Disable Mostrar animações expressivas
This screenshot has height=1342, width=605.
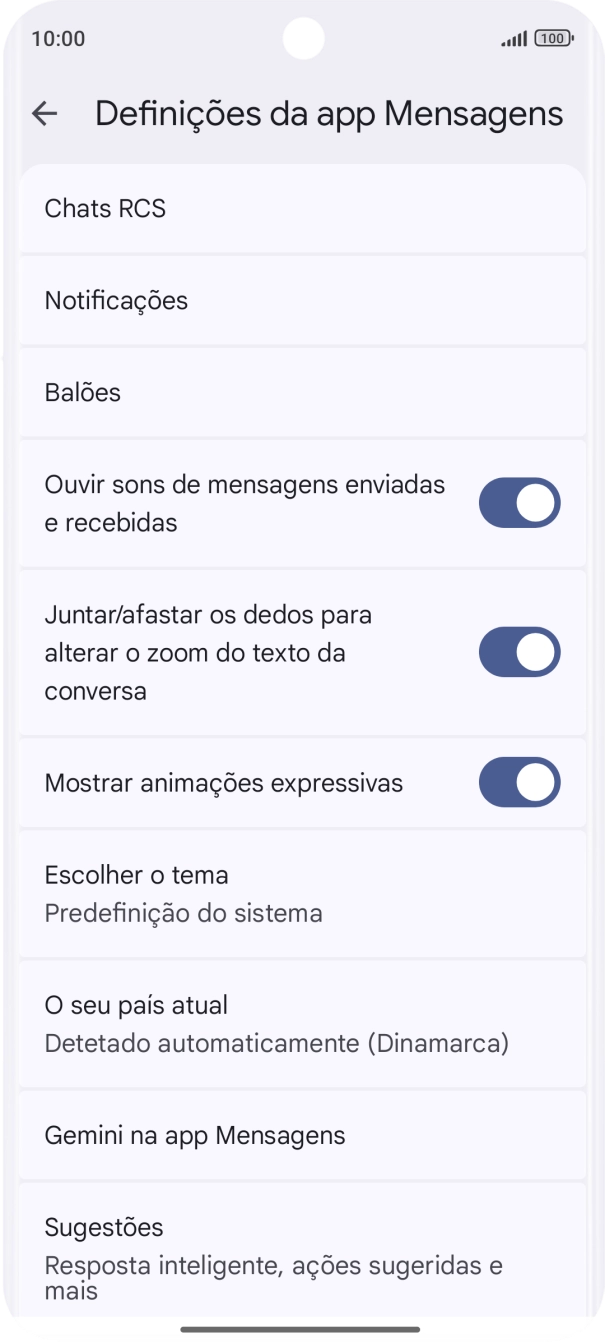(x=518, y=782)
